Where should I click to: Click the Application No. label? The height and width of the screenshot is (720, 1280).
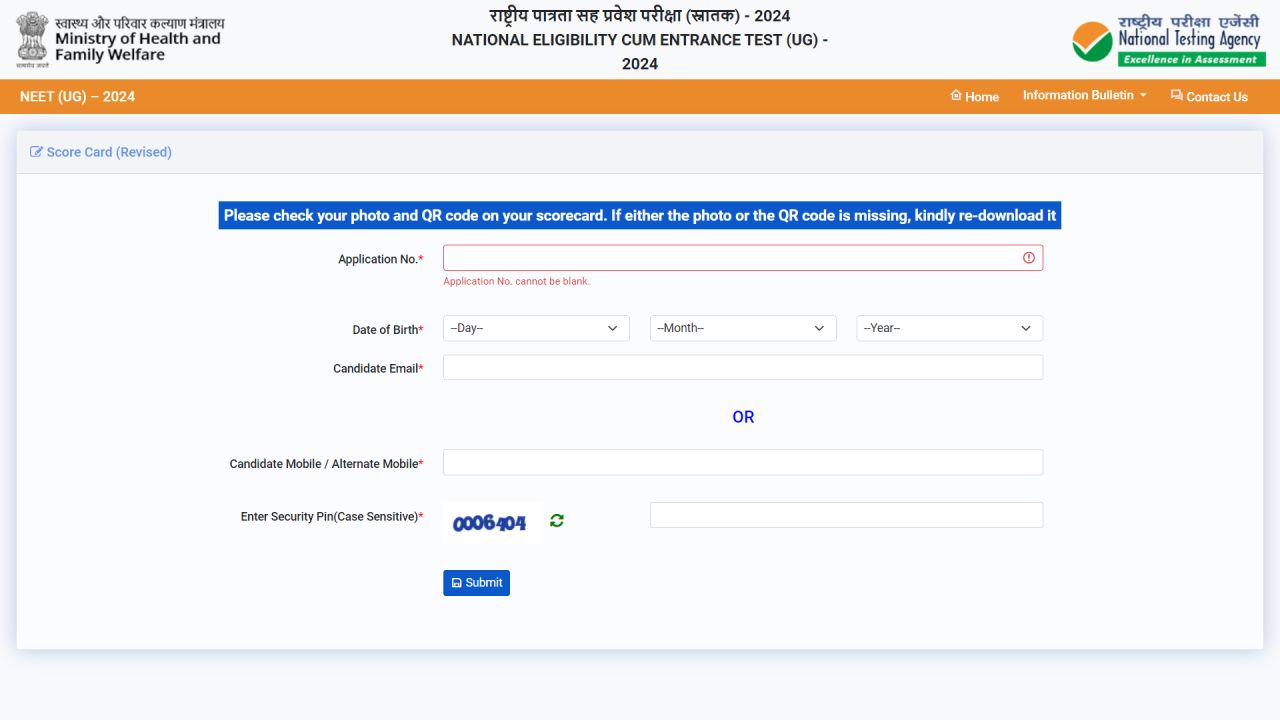pyautogui.click(x=381, y=259)
